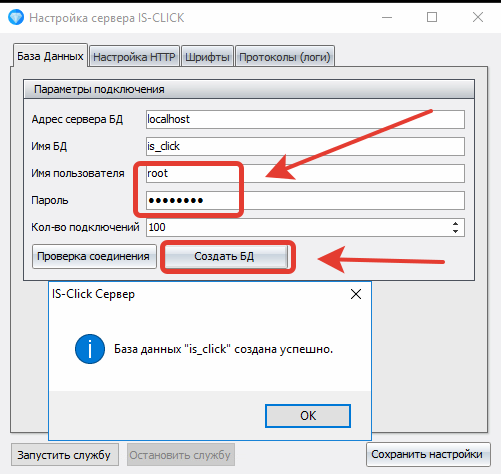Open the Настройка HTTP tab
The width and height of the screenshot is (501, 474).
[x=134, y=57]
